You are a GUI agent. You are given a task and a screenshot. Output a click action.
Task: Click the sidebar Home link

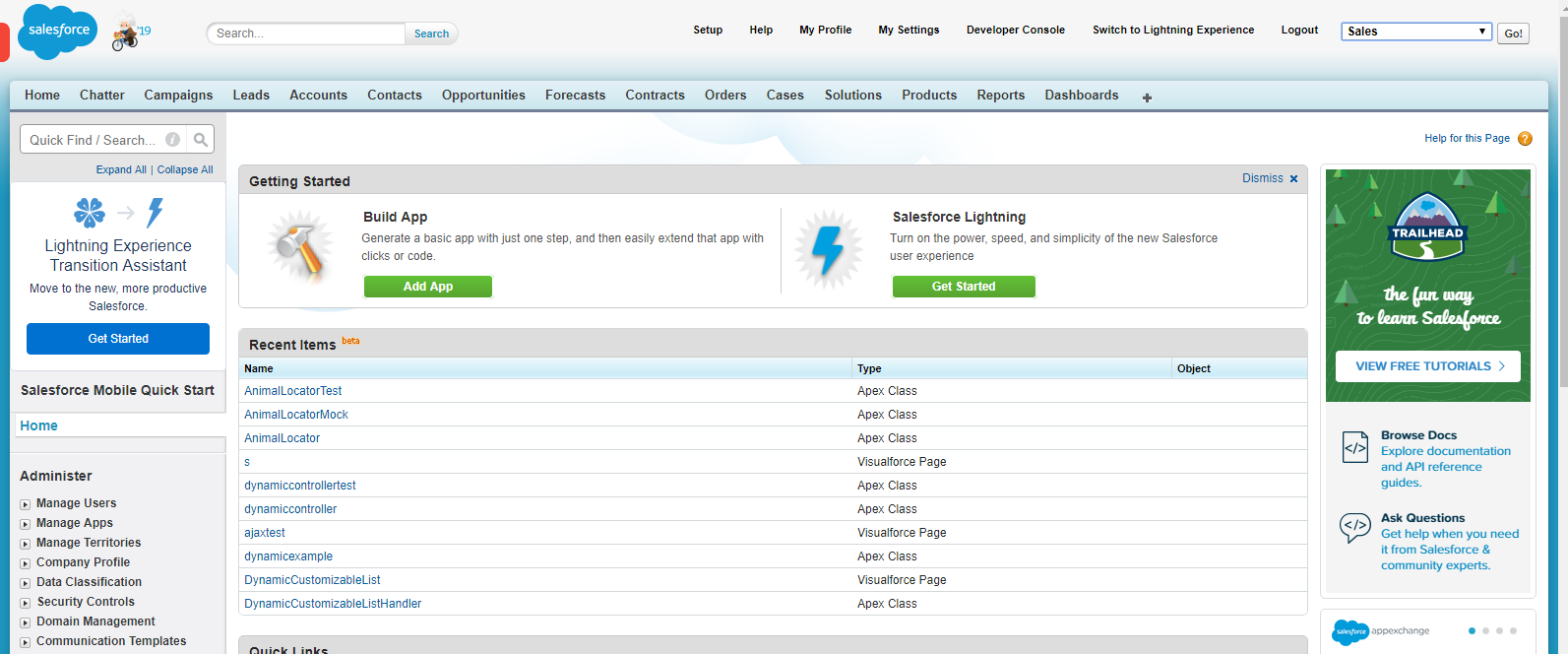click(x=39, y=426)
